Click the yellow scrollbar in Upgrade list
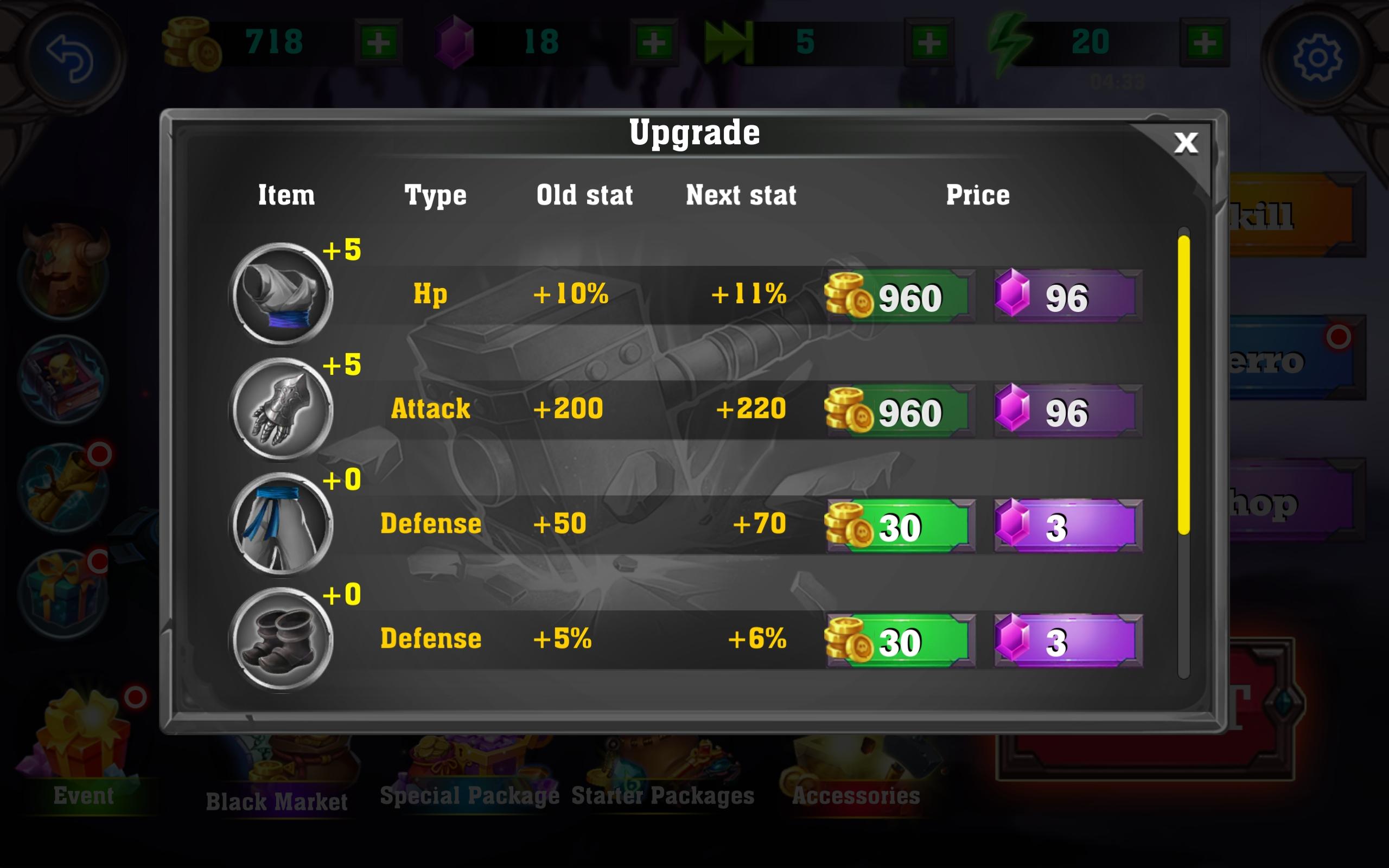This screenshot has width=1389, height=868. pos(1183,385)
